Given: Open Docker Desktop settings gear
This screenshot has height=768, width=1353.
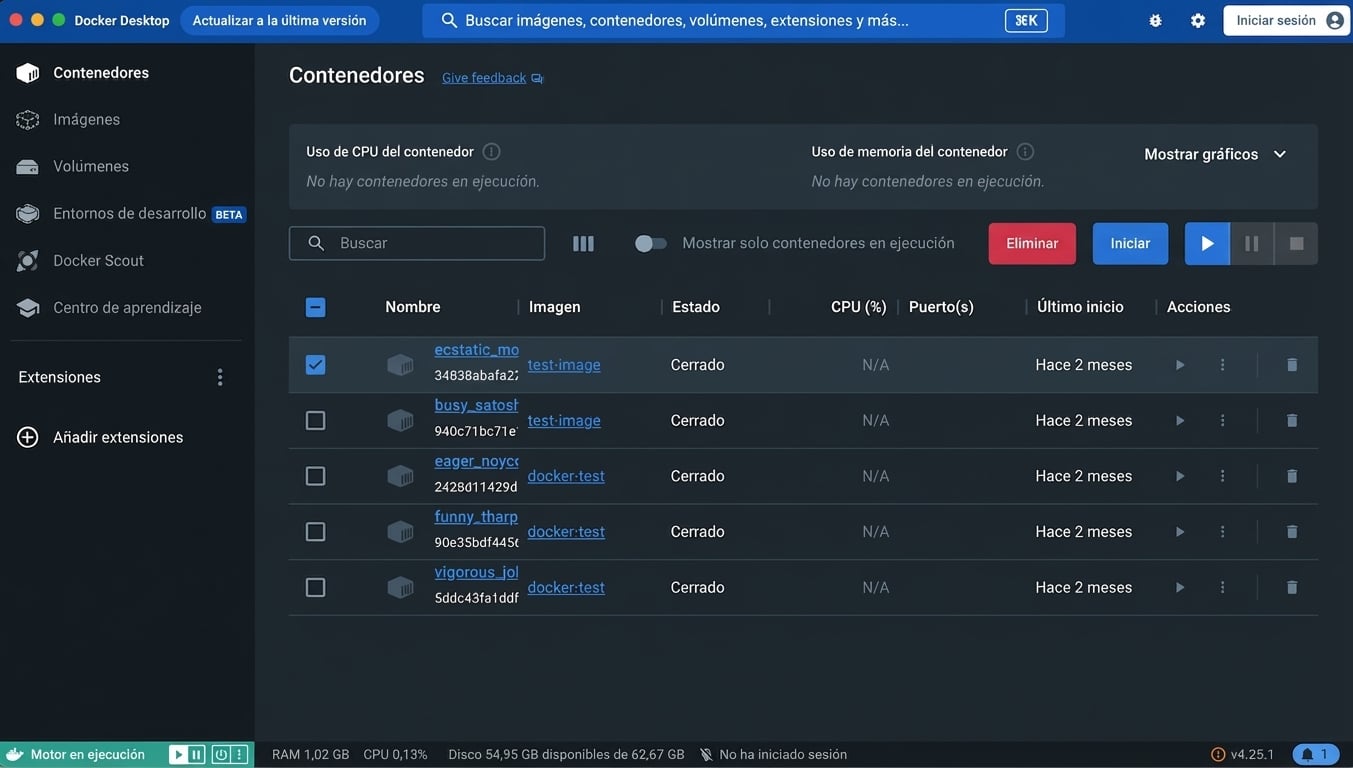Looking at the screenshot, I should [1198, 20].
